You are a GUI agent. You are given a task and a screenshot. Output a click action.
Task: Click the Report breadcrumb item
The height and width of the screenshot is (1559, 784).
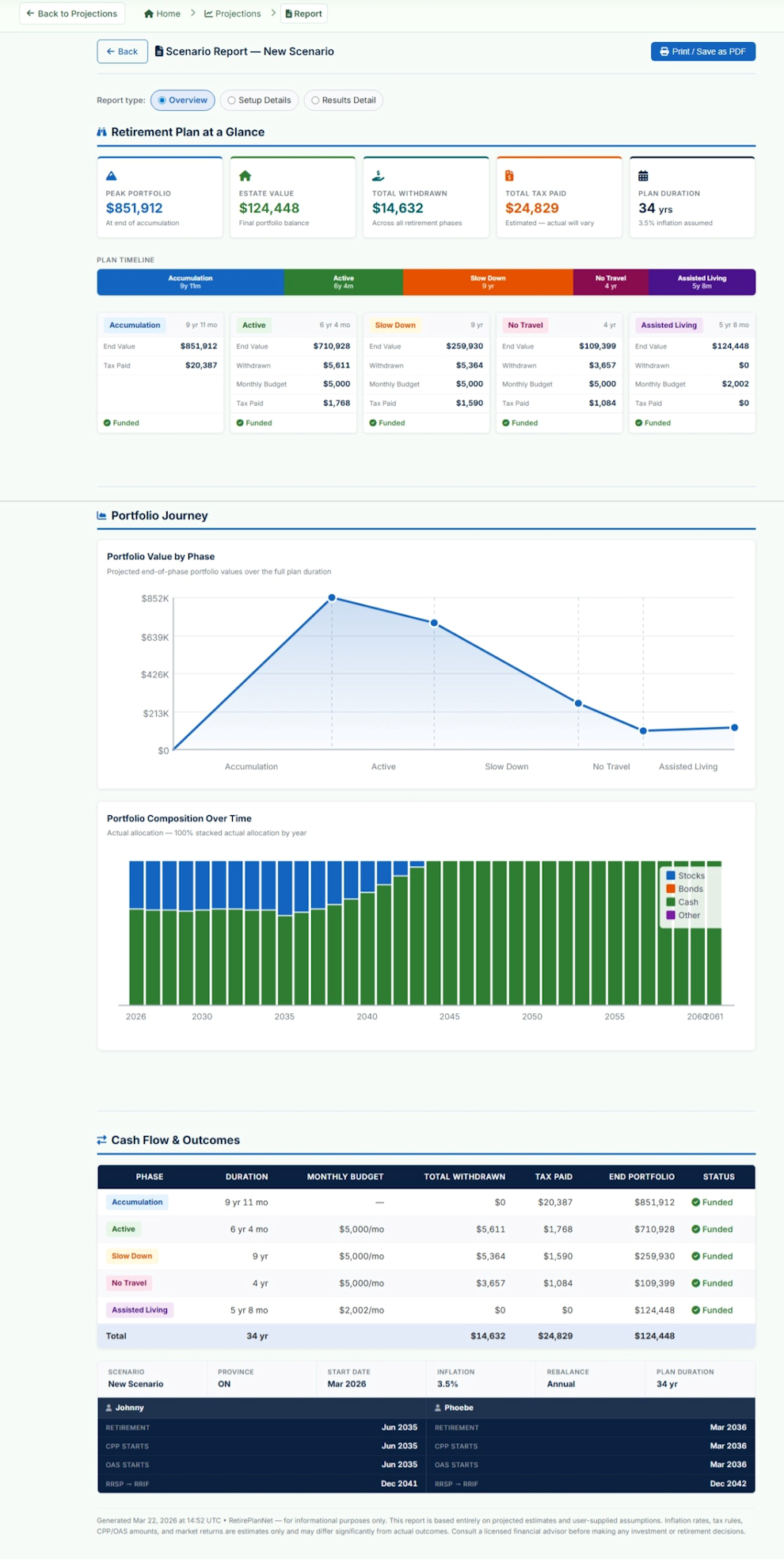[x=304, y=13]
